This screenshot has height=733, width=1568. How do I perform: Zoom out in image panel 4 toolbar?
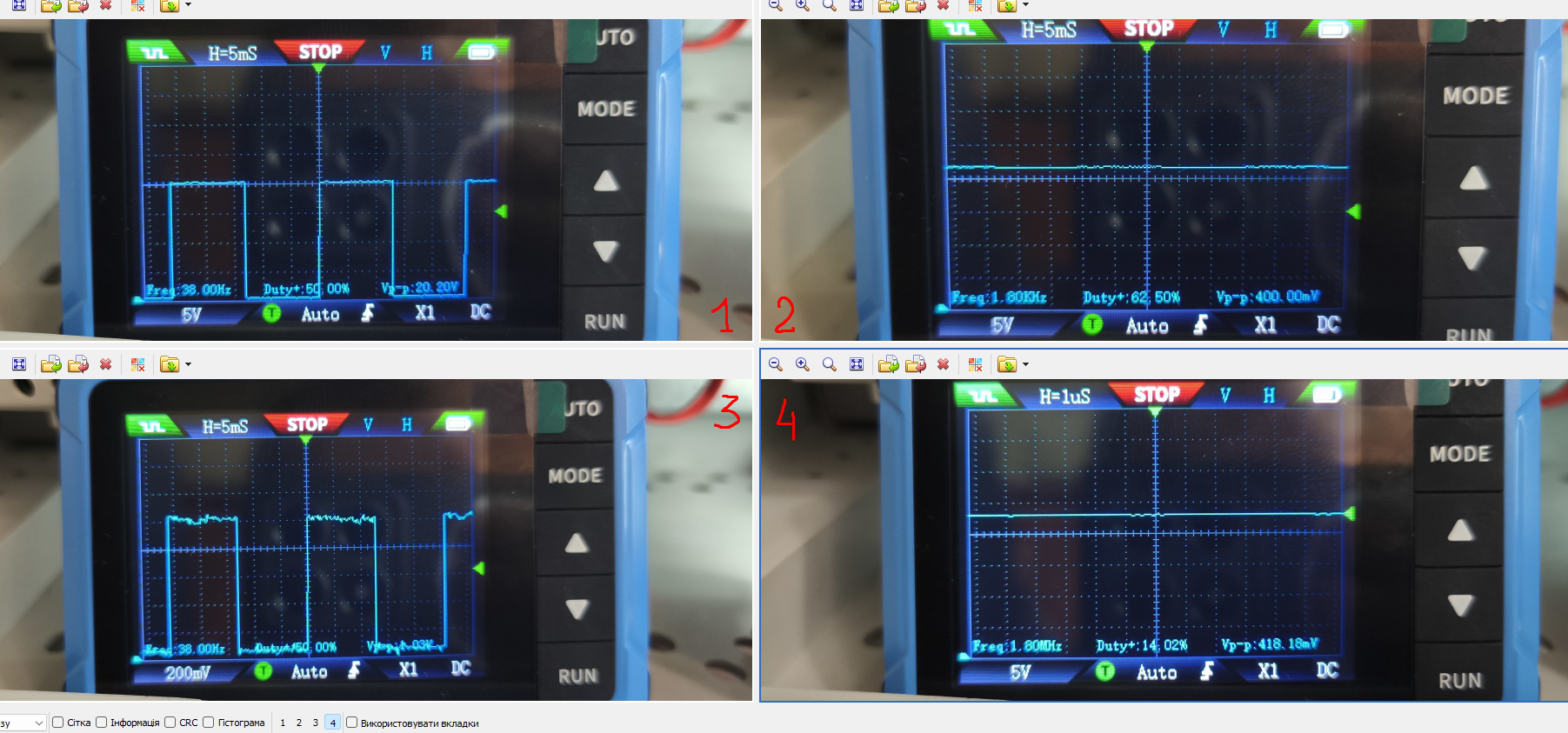click(776, 364)
